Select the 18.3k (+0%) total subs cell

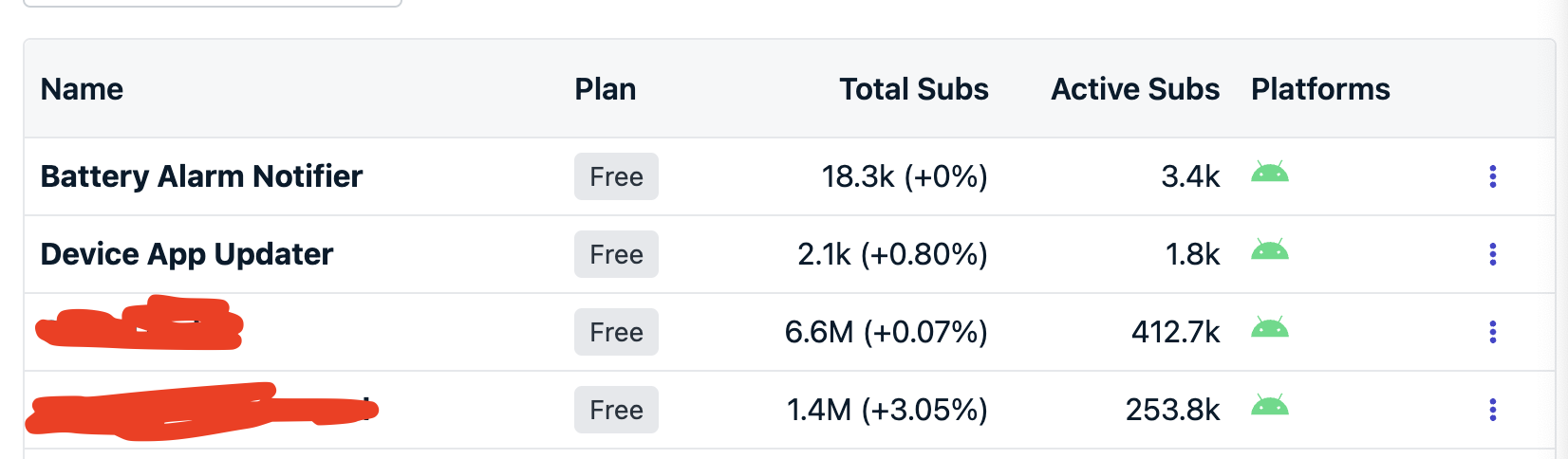click(905, 176)
